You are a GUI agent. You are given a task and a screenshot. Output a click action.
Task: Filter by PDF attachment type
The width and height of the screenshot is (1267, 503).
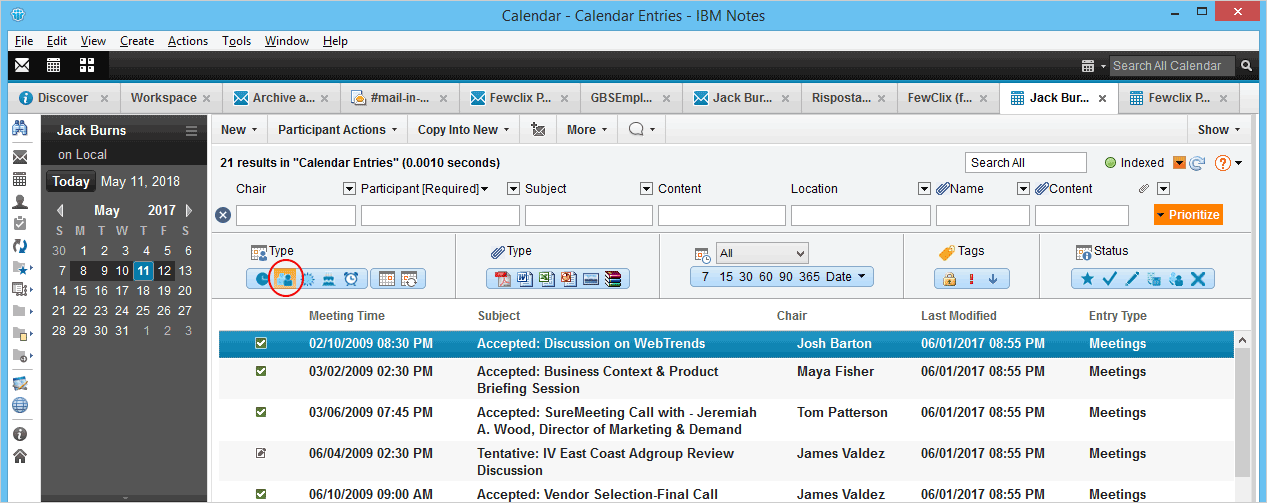[504, 279]
